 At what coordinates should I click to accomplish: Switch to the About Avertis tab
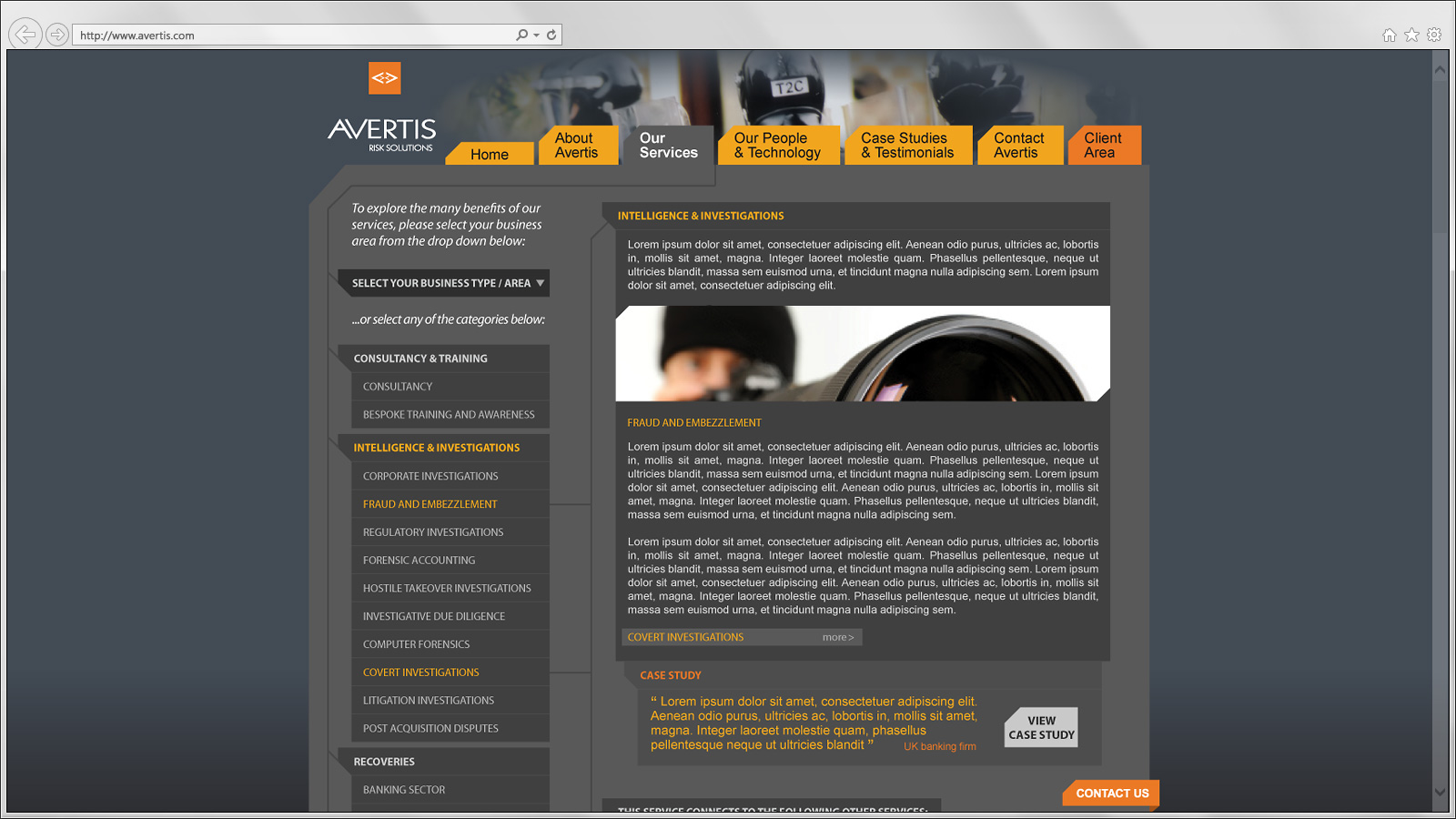[x=577, y=146]
